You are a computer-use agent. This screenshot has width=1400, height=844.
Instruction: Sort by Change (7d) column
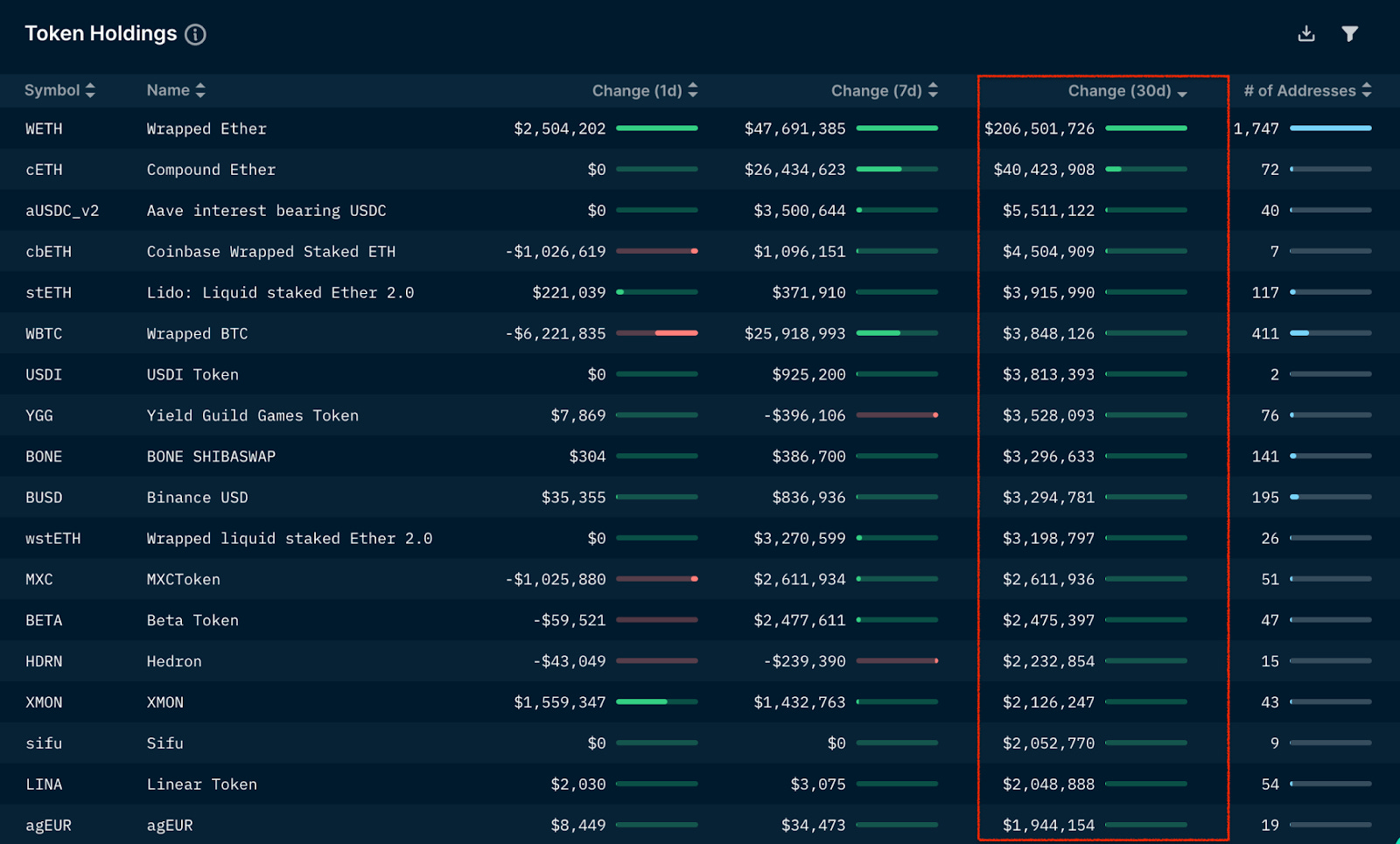pos(885,90)
